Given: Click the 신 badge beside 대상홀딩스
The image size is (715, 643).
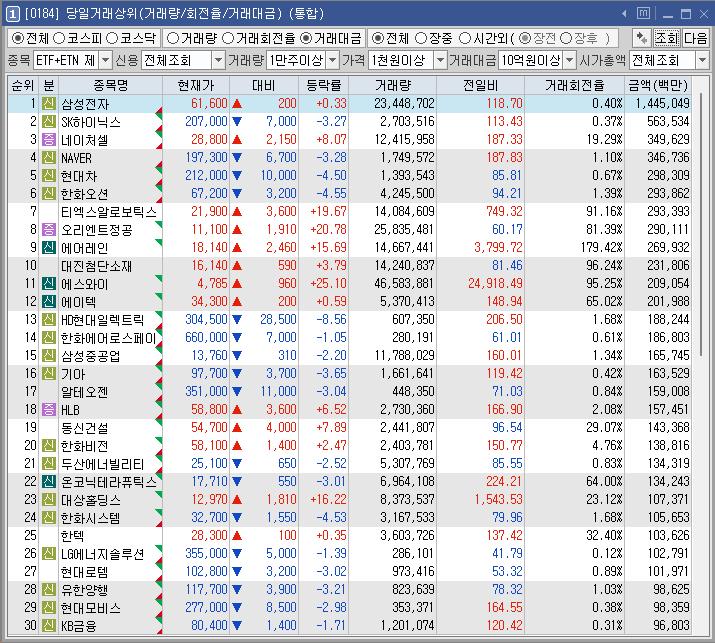Looking at the screenshot, I should [x=49, y=499].
